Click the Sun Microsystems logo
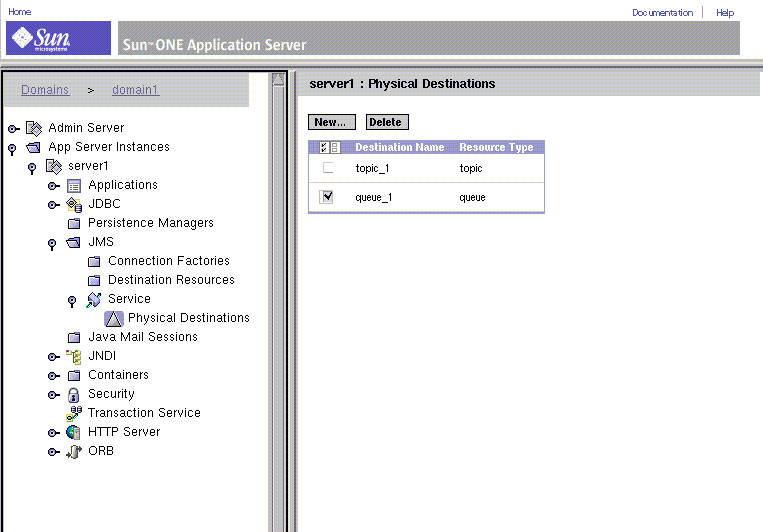This screenshot has height=532, width=763. pos(58,38)
